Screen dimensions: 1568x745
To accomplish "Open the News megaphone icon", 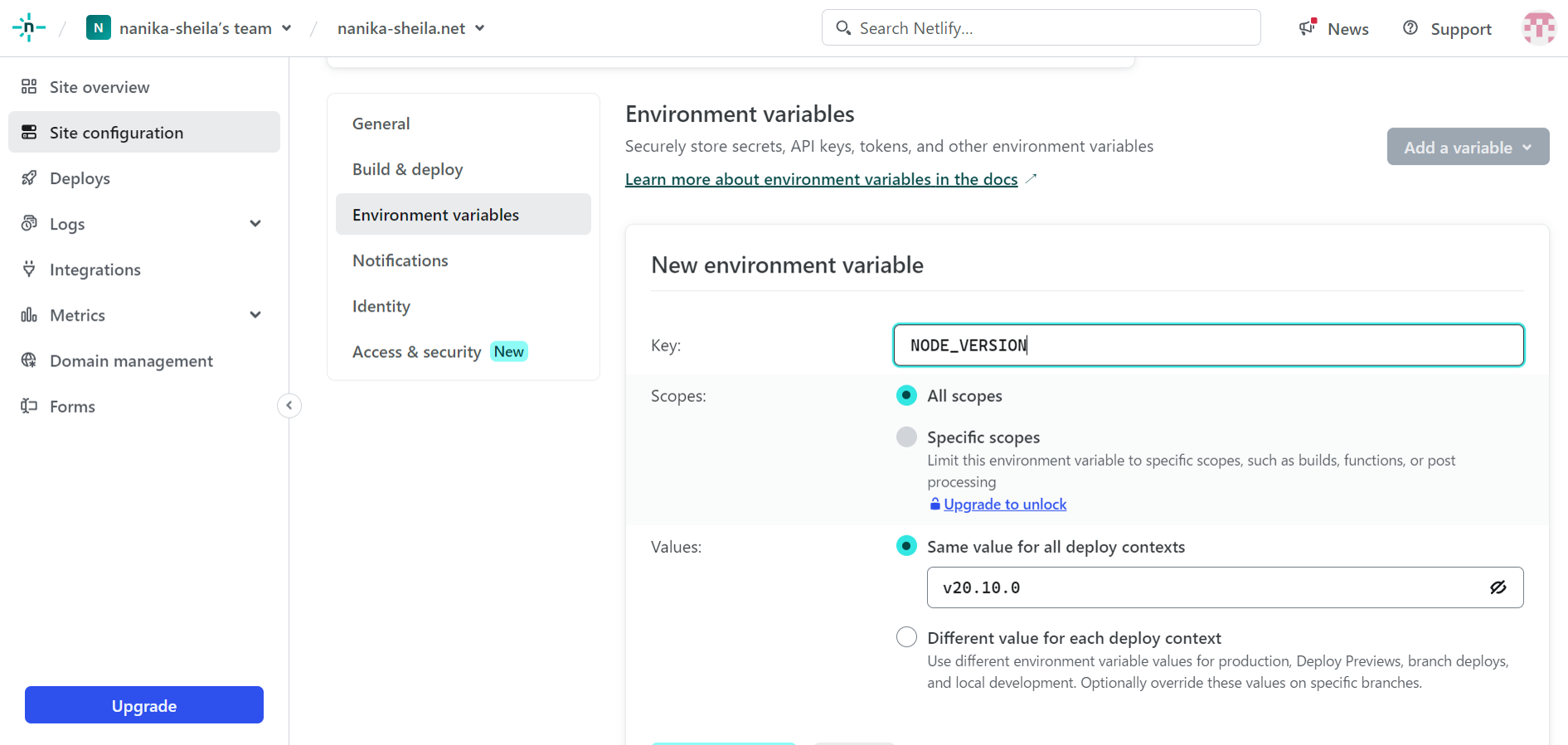I will [1308, 28].
